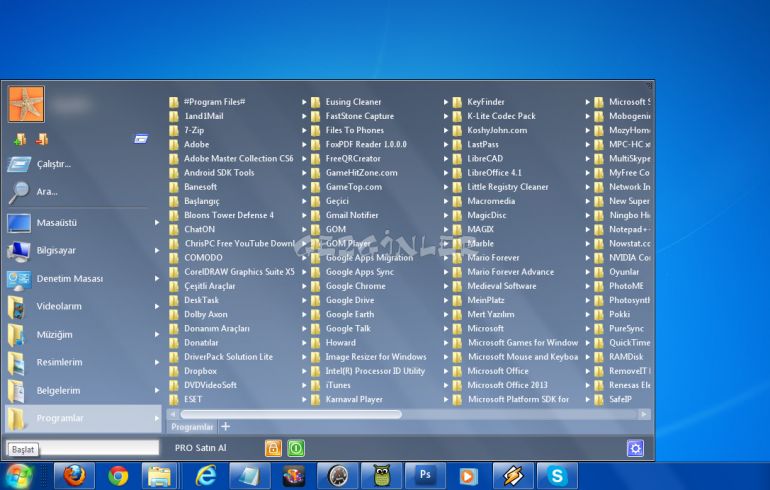Expand the Resimlerim submenu arrow
The height and width of the screenshot is (490, 770).
coord(157,362)
